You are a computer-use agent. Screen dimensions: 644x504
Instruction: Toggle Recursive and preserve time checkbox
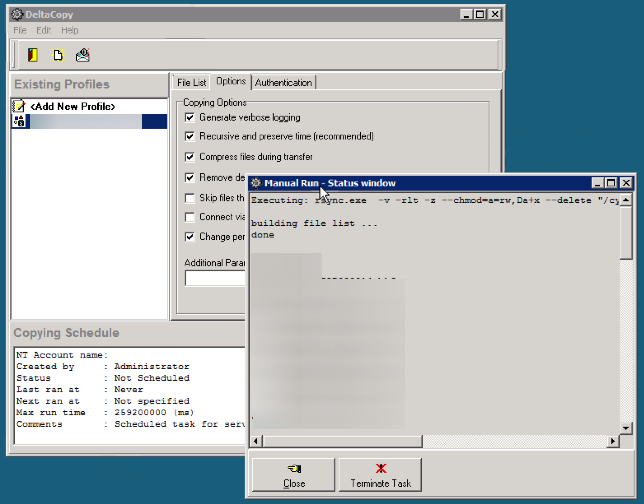(190, 136)
